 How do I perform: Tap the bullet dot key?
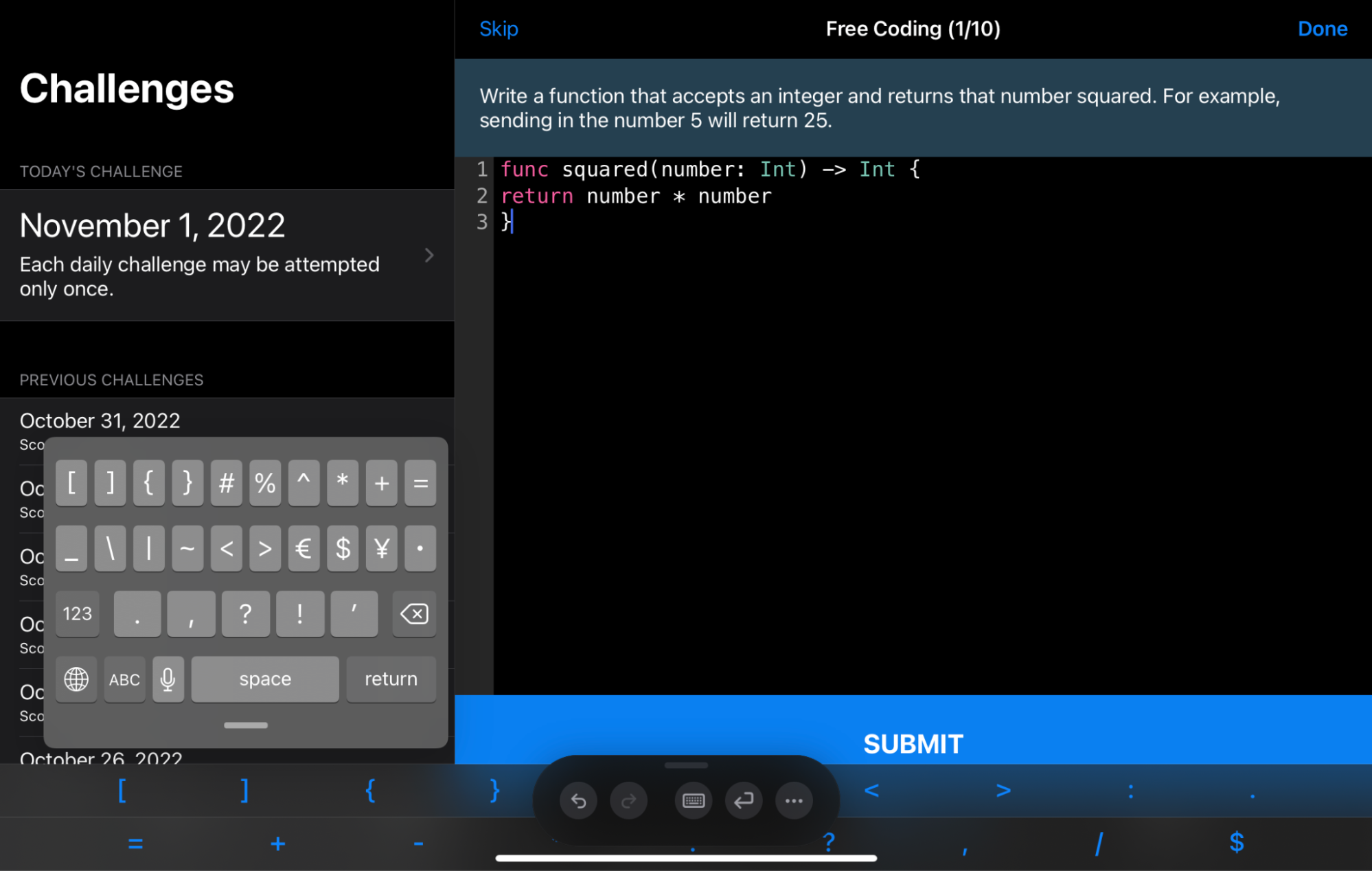[420, 548]
